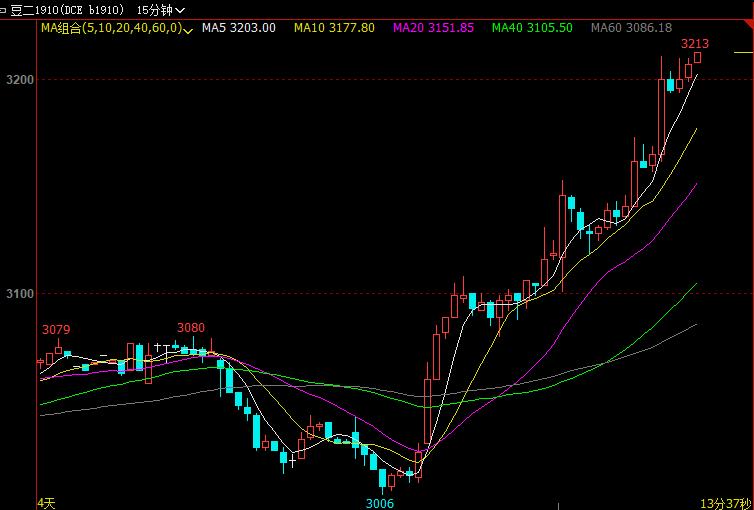Click the 3006 low price marker

pos(379,503)
